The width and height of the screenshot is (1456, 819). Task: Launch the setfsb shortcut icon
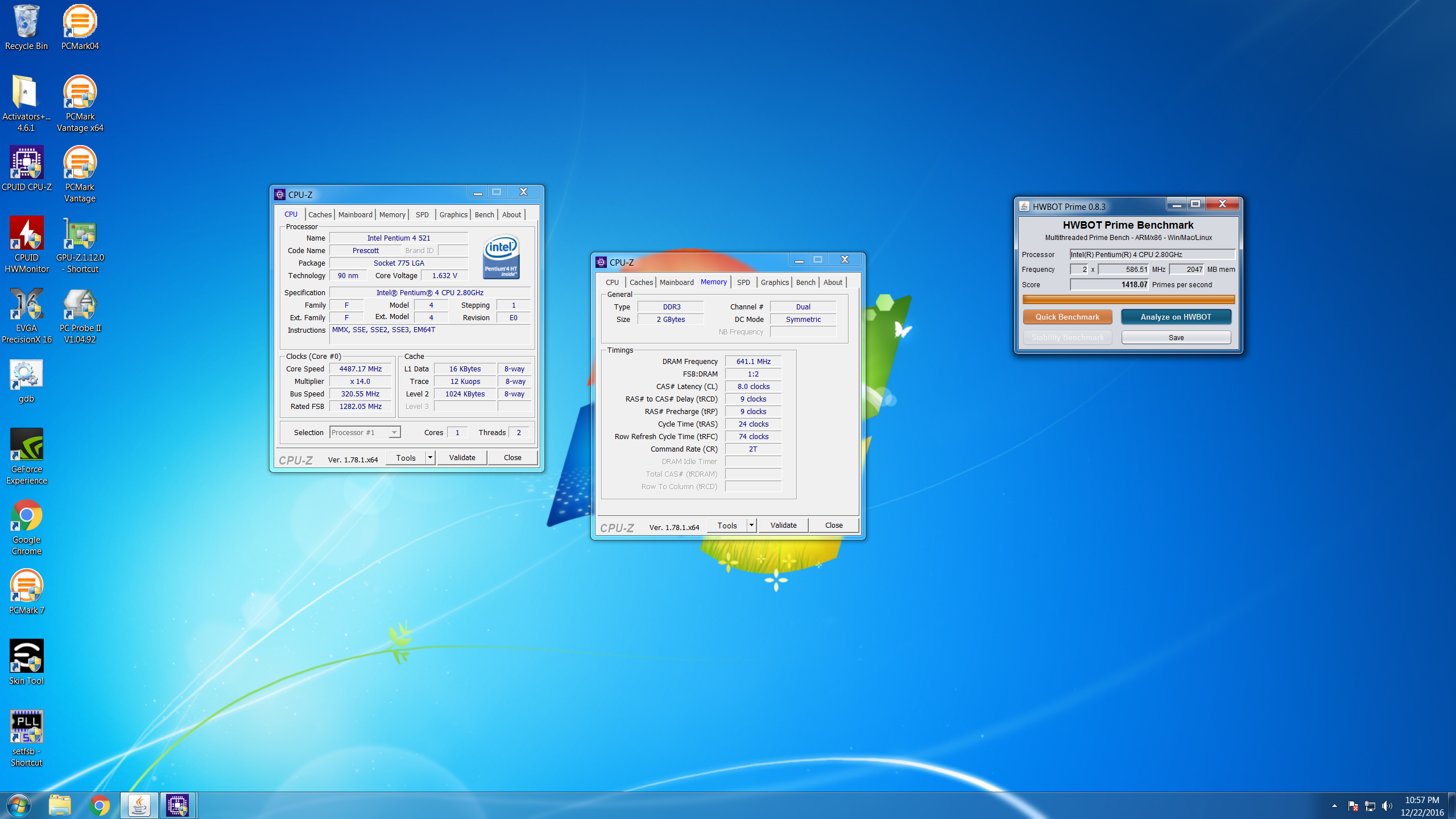(x=26, y=738)
